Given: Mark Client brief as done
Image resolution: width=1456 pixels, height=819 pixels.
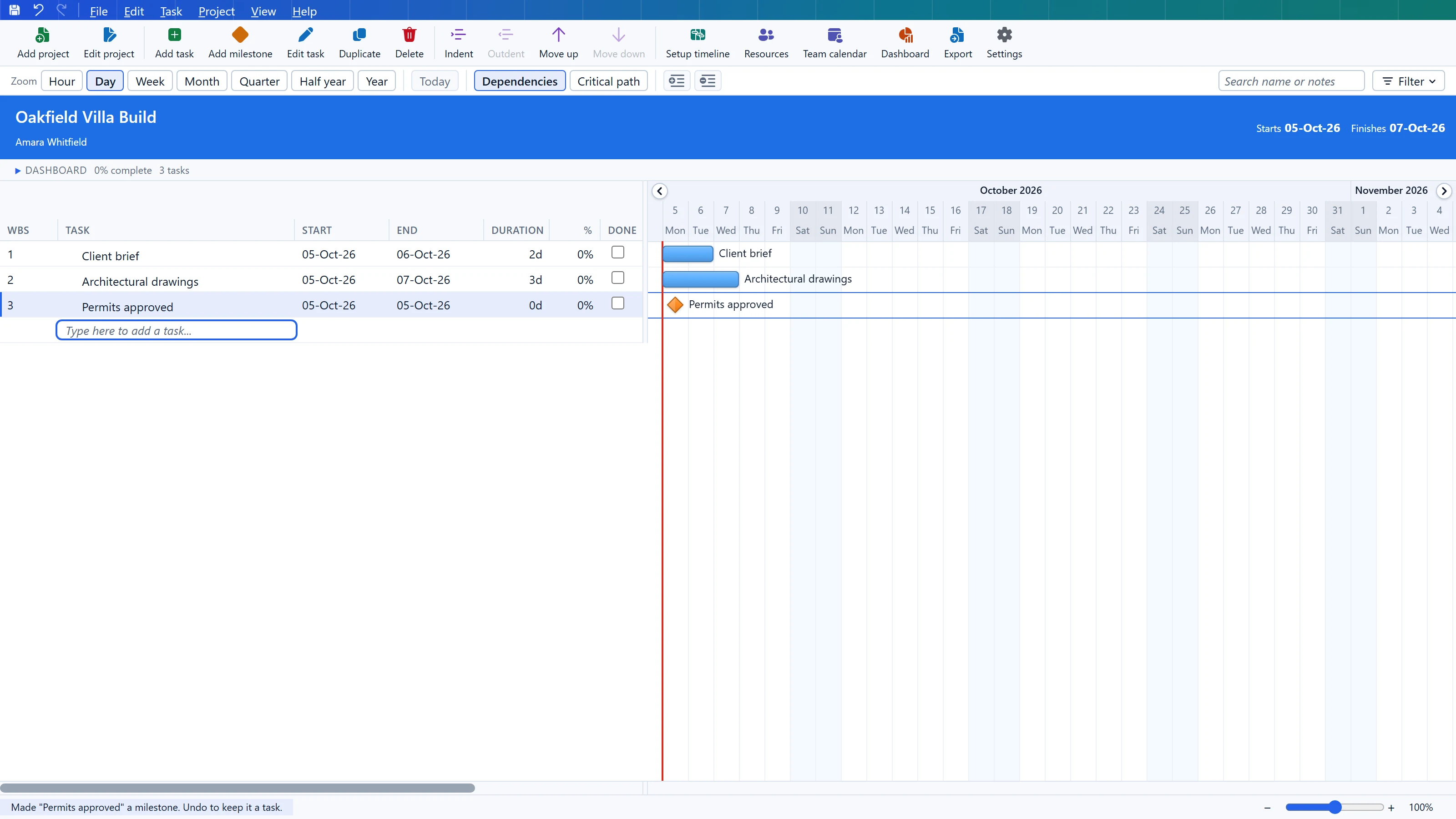Looking at the screenshot, I should [618, 252].
